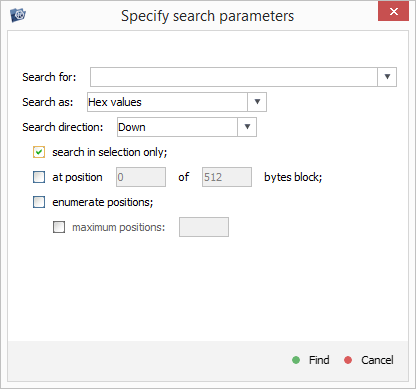Click the green Find dot icon
This screenshot has width=416, height=389.
click(x=296, y=360)
